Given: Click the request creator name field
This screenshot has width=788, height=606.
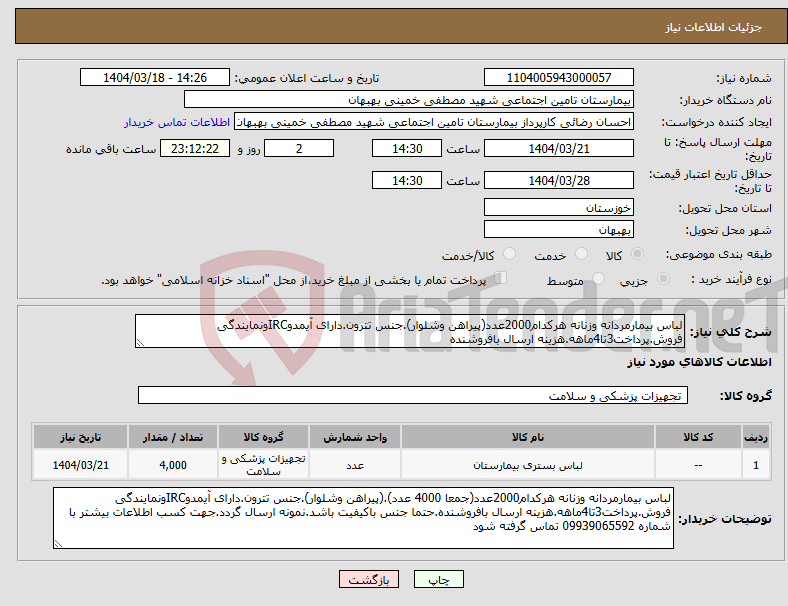Looking at the screenshot, I should point(434,122).
